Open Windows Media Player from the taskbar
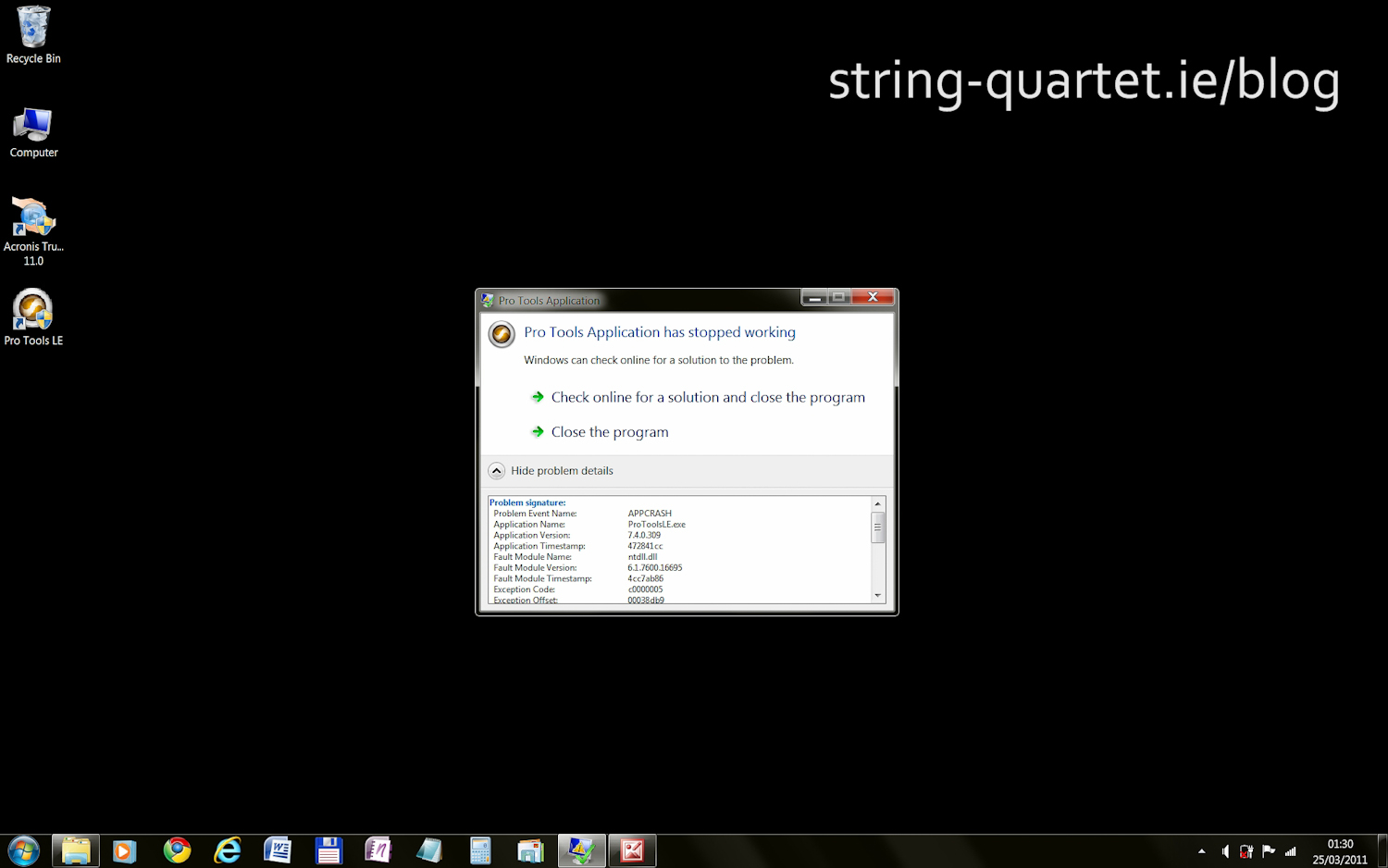Screen dimensions: 1388x868 (125, 850)
